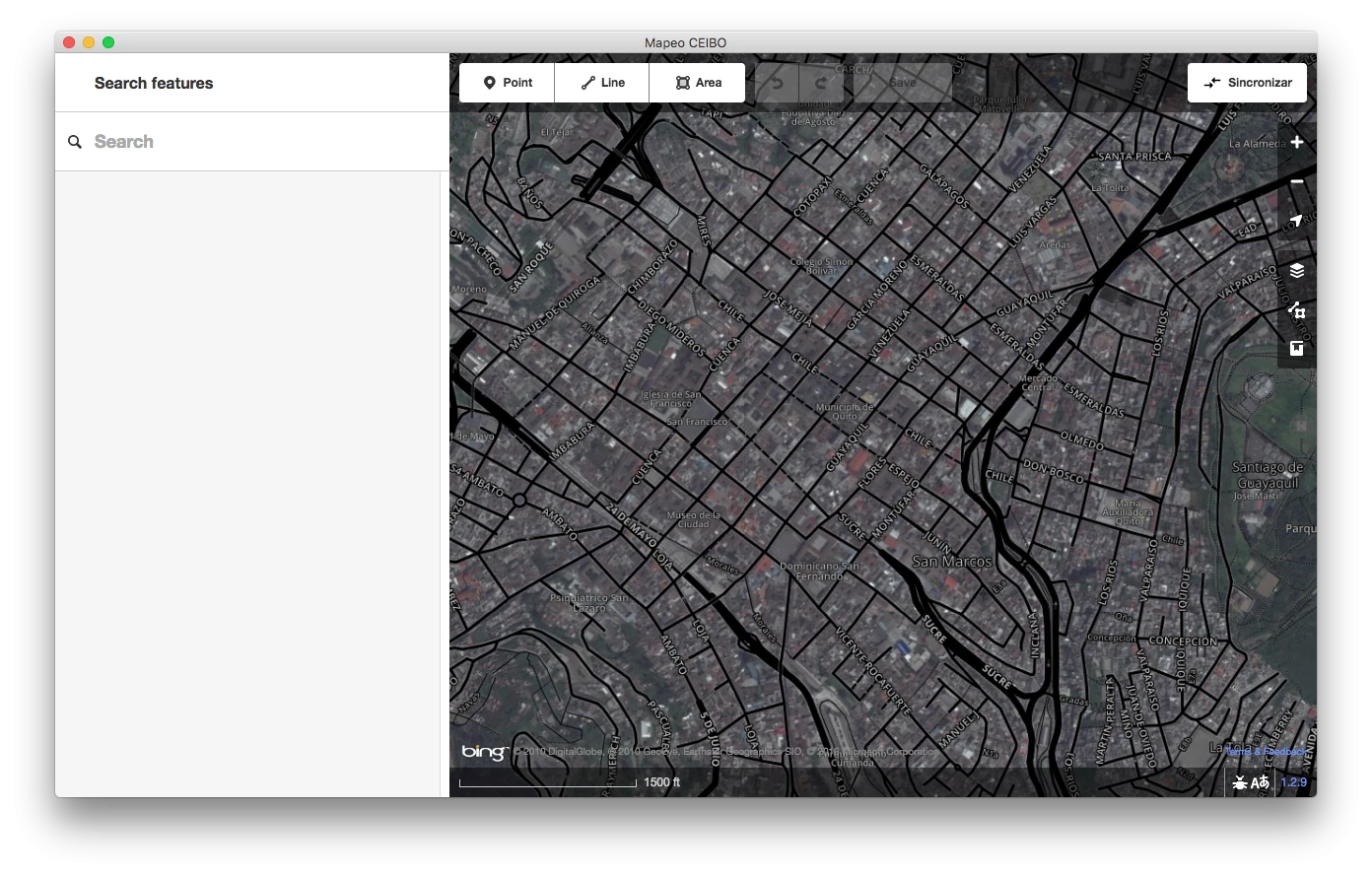
Task: Open the Terms & Feedback link
Action: tap(1267, 752)
